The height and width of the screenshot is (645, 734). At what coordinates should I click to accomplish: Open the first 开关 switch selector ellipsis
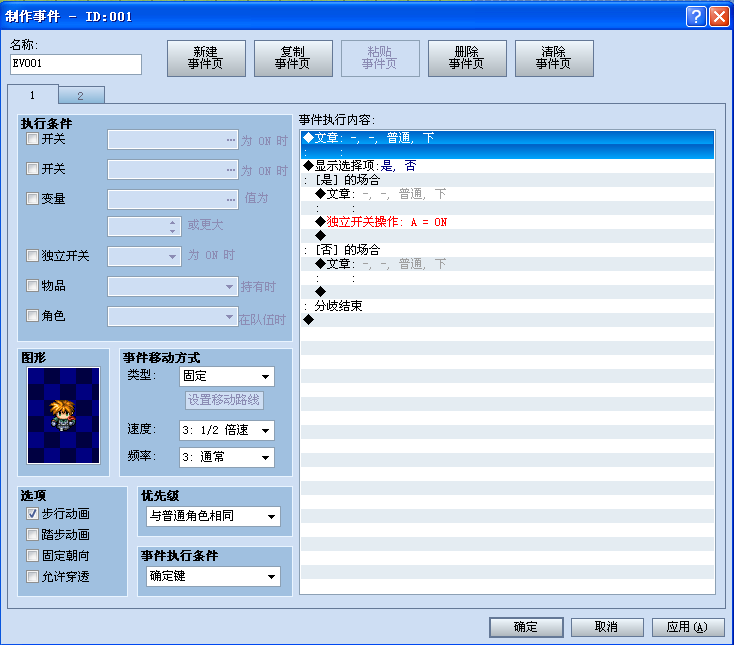[231, 140]
